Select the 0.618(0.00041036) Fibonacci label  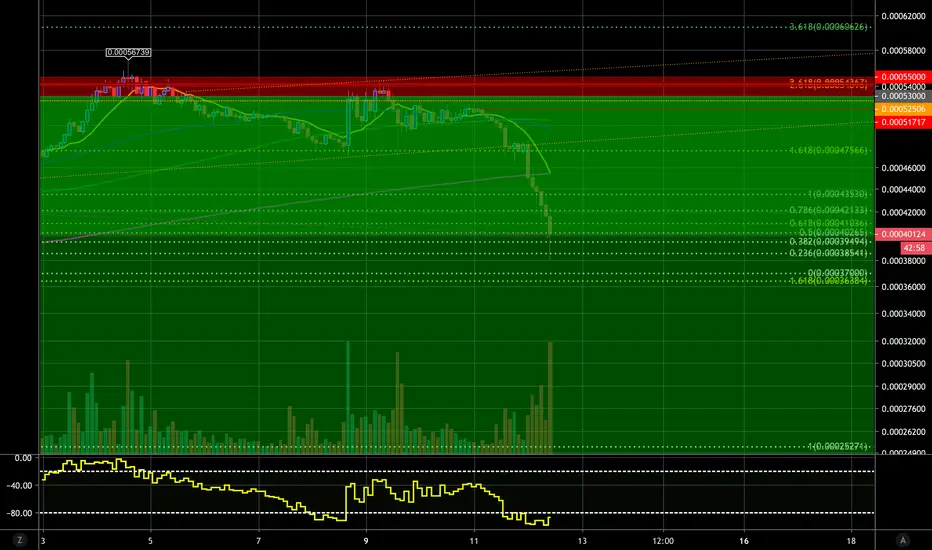828,224
